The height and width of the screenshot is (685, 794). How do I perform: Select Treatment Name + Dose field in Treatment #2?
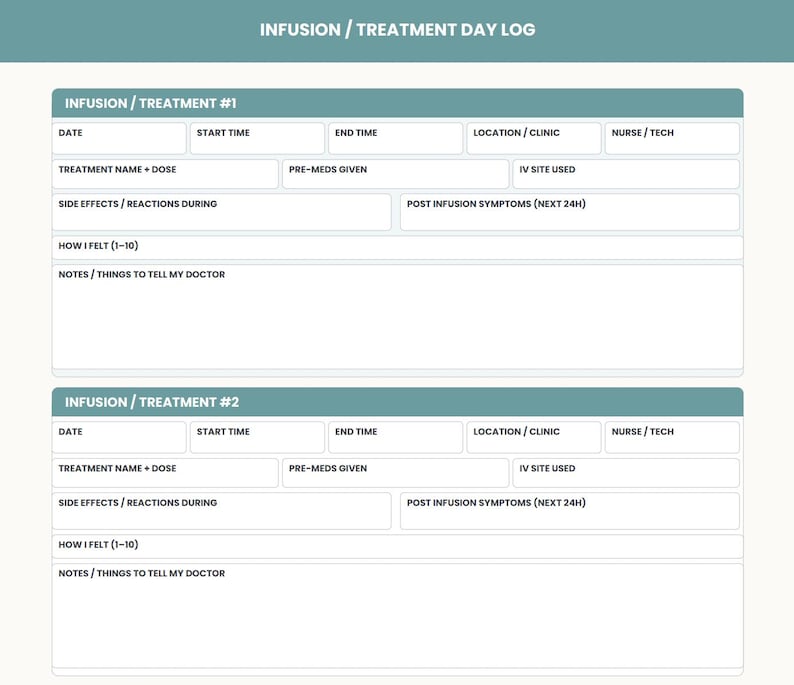[165, 473]
